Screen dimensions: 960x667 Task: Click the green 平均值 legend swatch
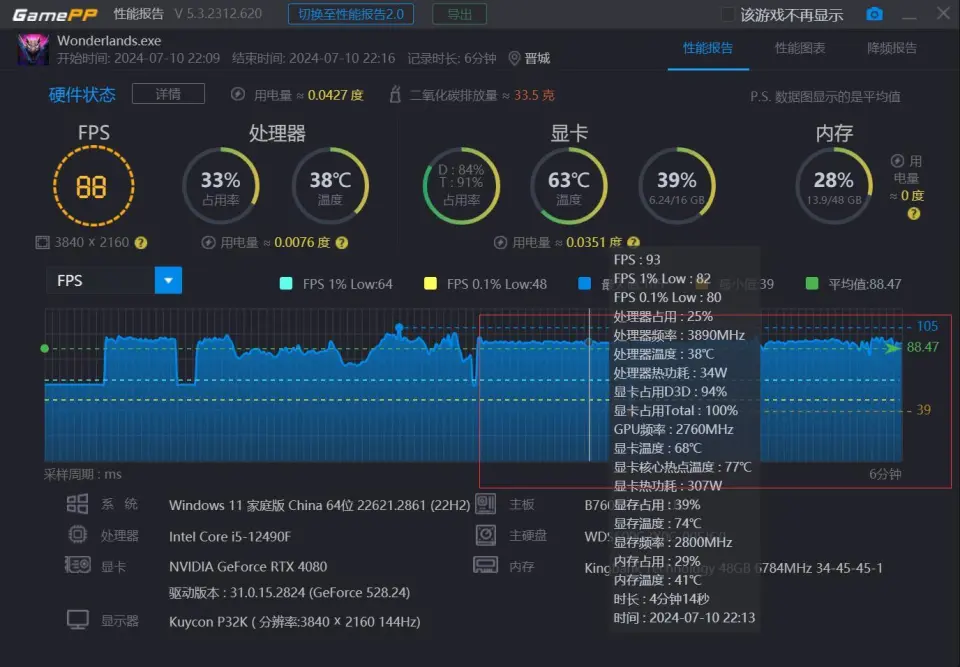812,284
